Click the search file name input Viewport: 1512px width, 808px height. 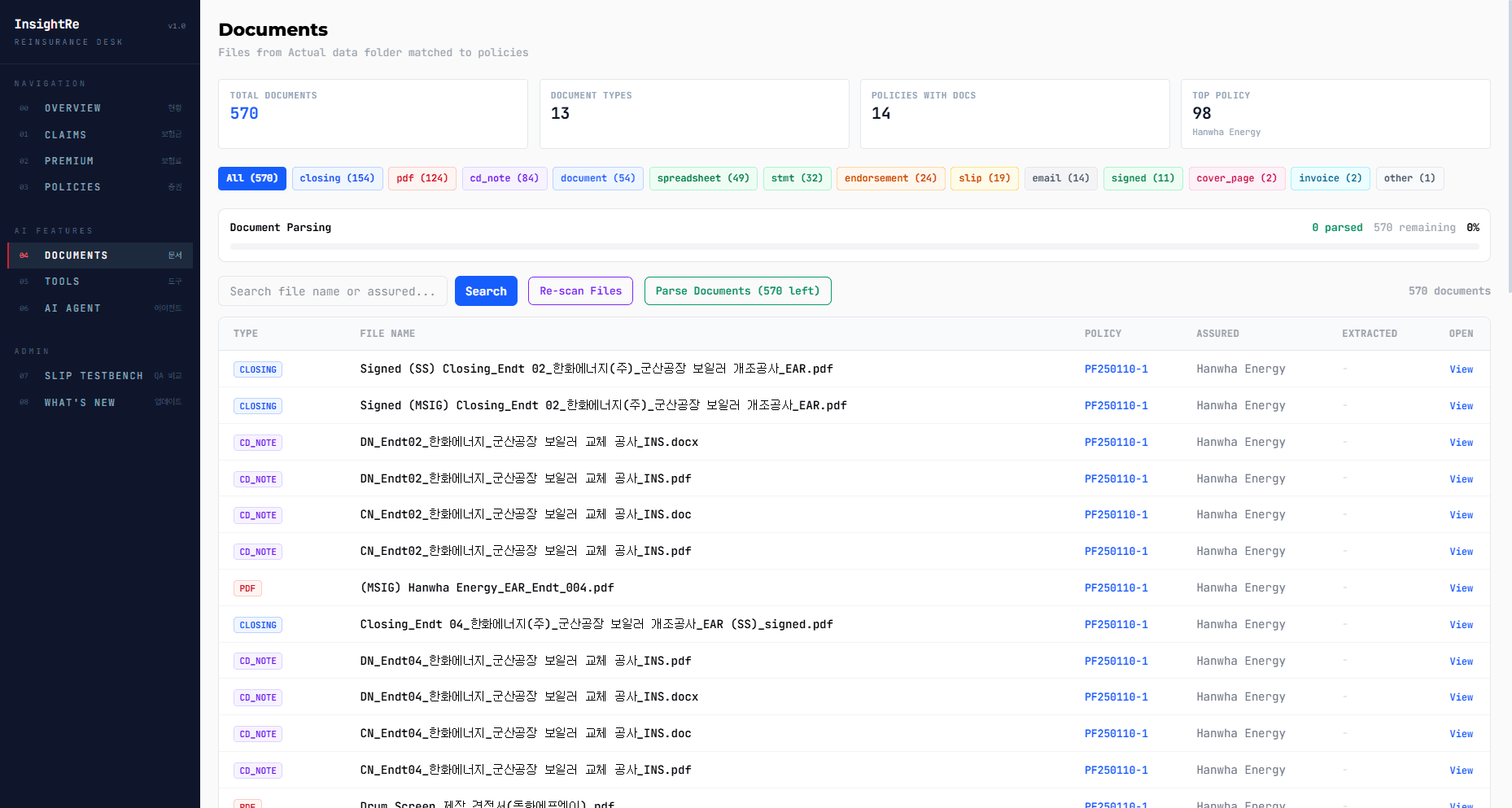pyautogui.click(x=333, y=291)
